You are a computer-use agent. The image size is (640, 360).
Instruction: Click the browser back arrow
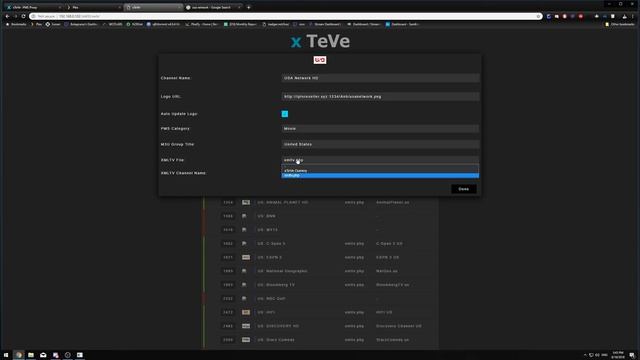coord(7,16)
